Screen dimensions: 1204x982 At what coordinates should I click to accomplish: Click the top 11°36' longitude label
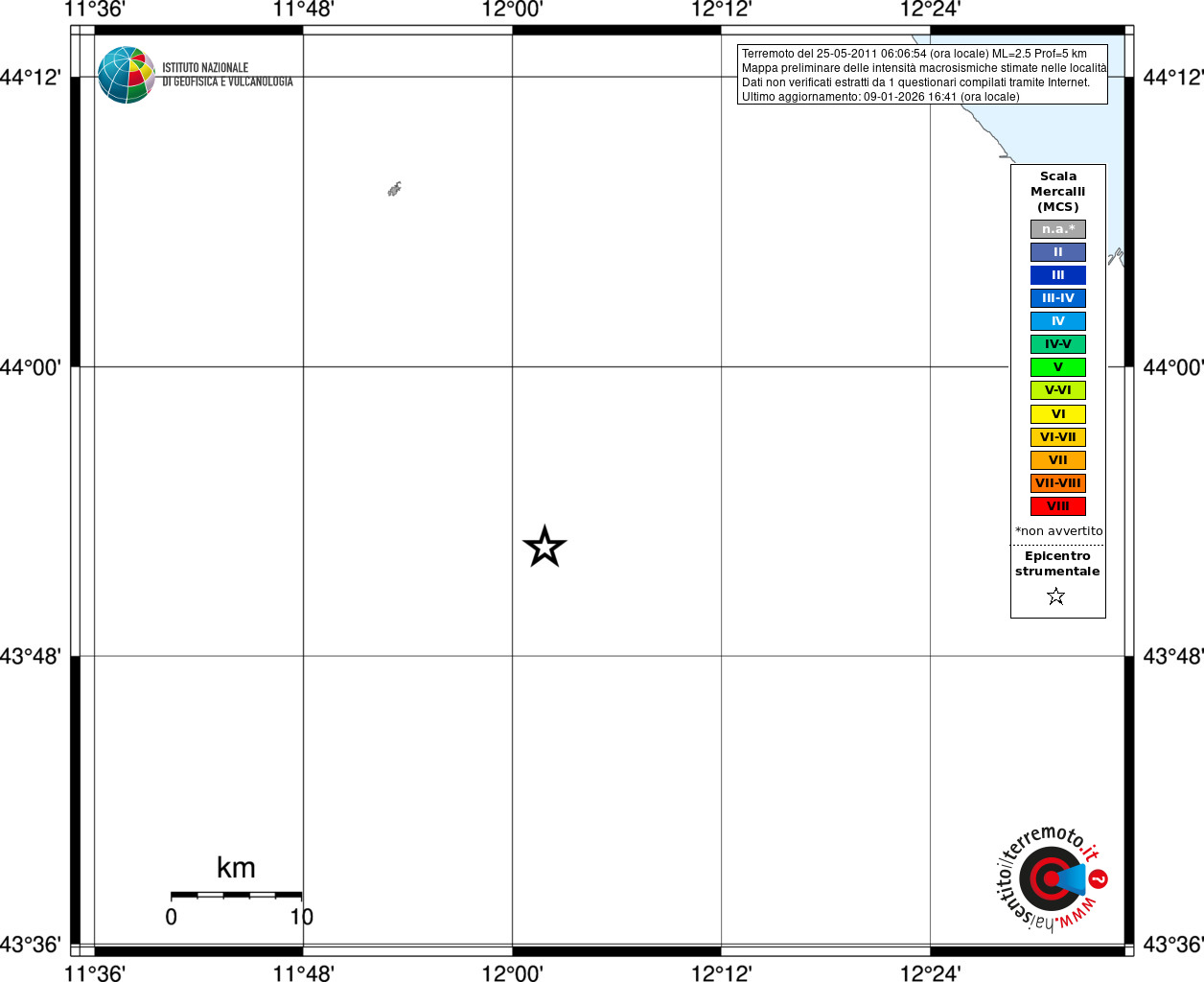(x=94, y=10)
